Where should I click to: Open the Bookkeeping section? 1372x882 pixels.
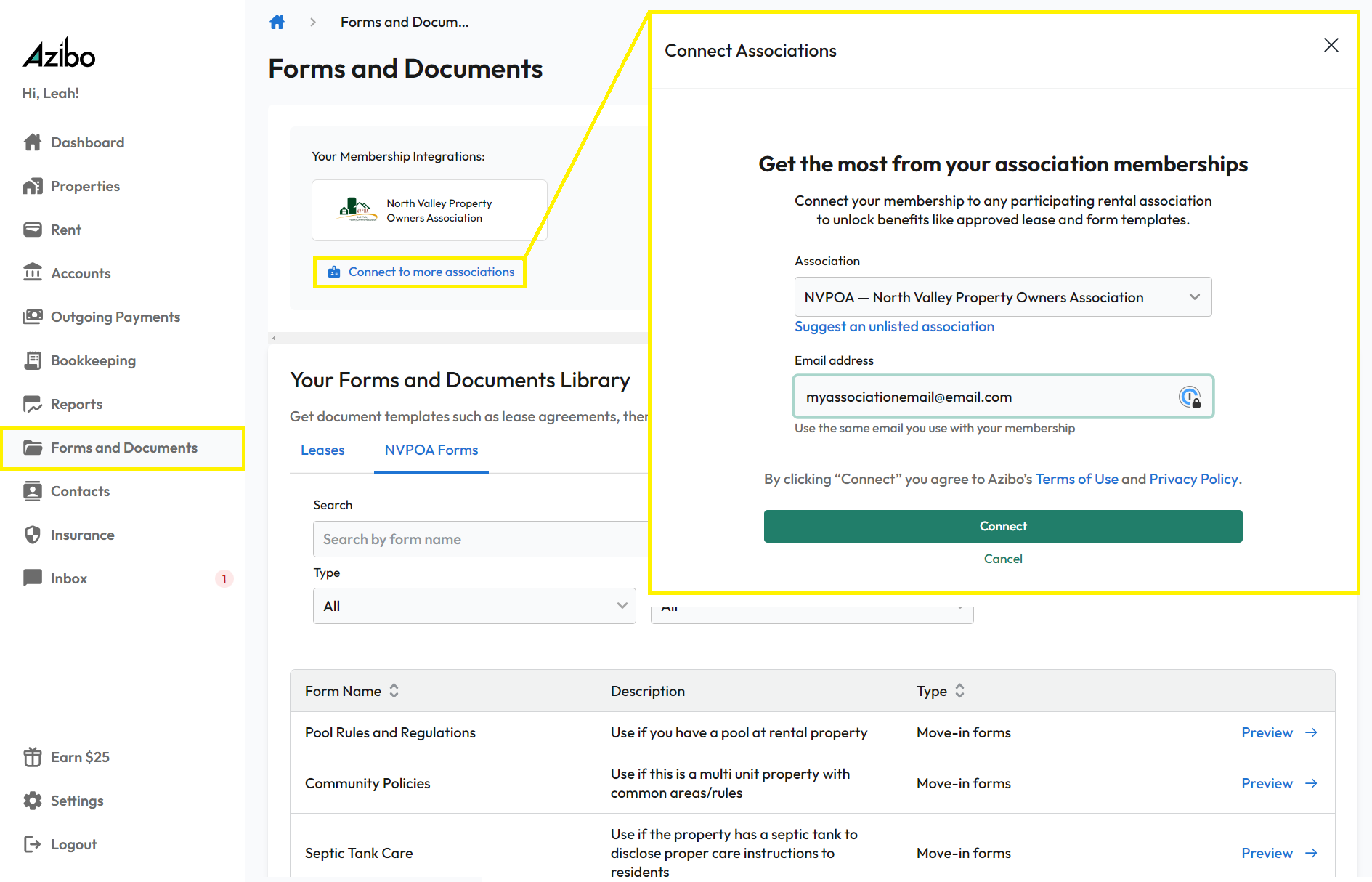[93, 360]
